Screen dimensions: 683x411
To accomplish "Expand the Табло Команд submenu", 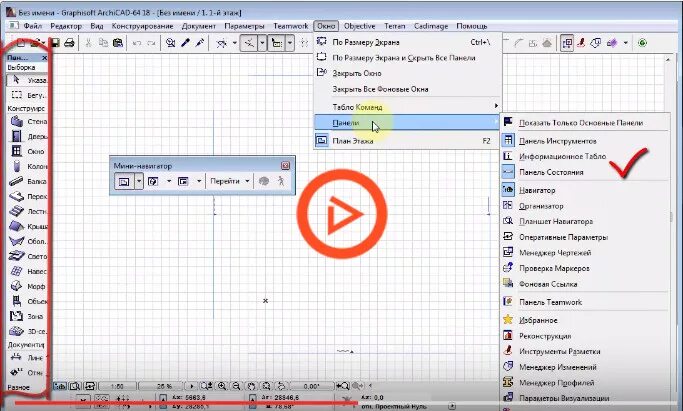I will coord(407,107).
